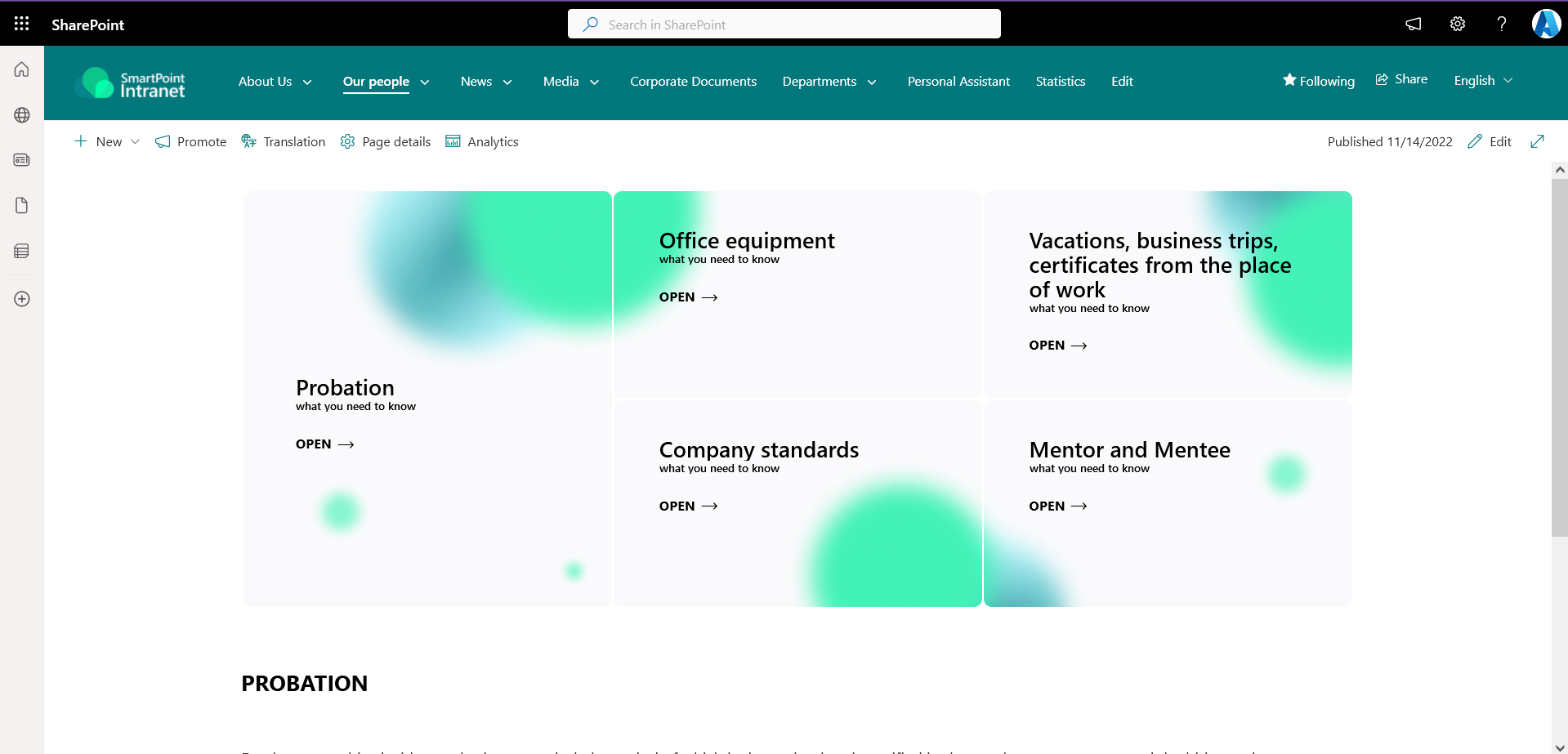Click the Home icon in left rail
Image resolution: width=1568 pixels, height=754 pixels.
[x=22, y=69]
